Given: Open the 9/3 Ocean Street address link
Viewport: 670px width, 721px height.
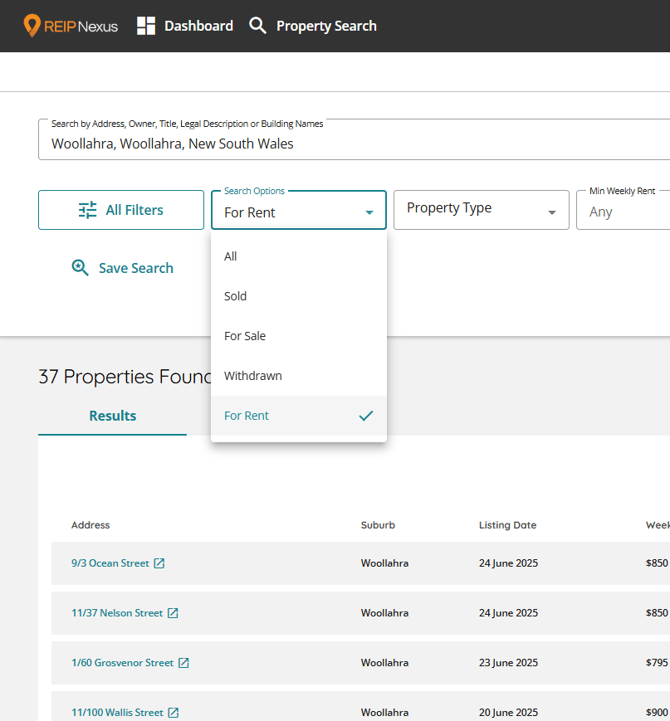Looking at the screenshot, I should 110,563.
